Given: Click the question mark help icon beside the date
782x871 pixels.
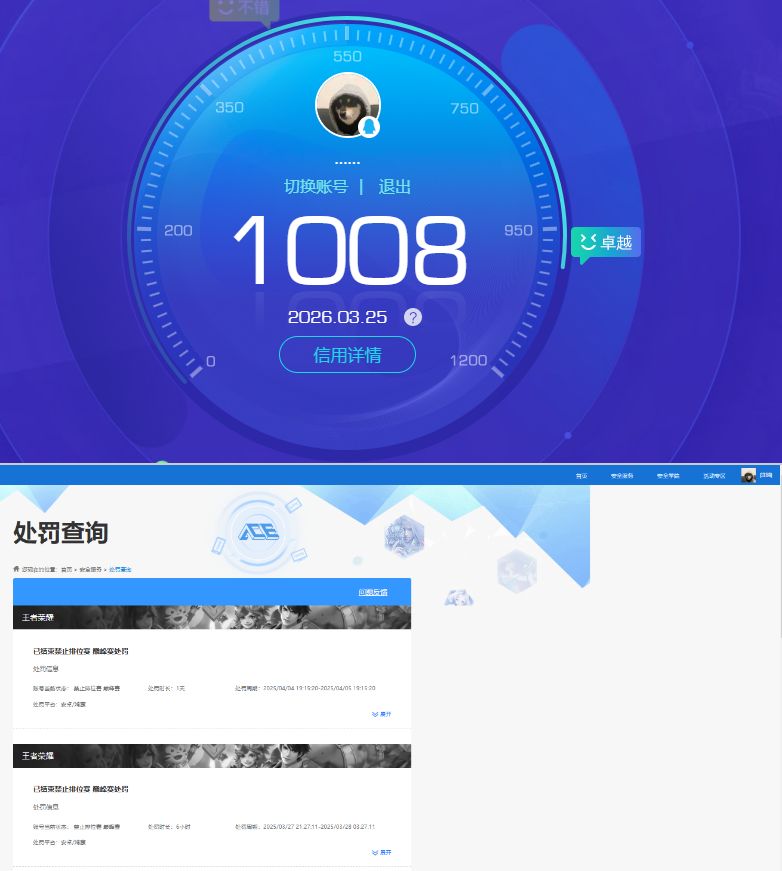Looking at the screenshot, I should pyautogui.click(x=413, y=317).
